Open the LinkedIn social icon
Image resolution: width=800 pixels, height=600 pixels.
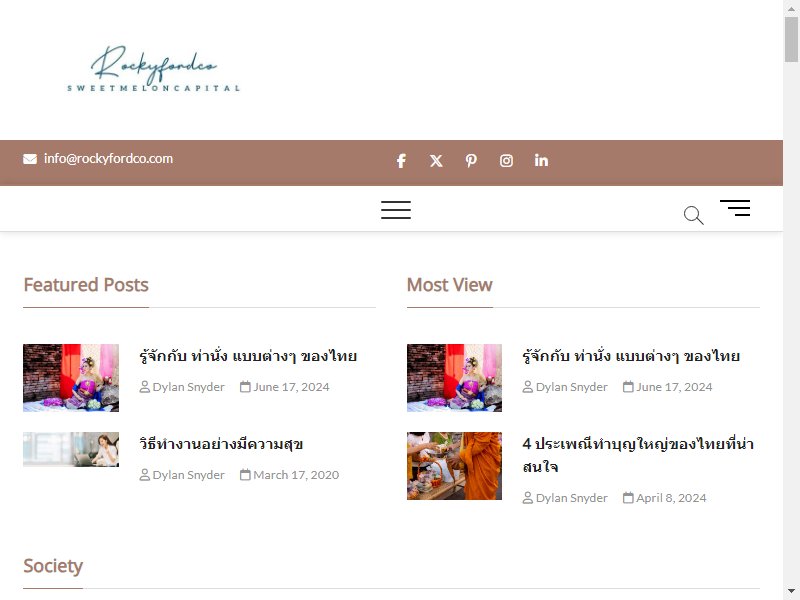click(541, 160)
